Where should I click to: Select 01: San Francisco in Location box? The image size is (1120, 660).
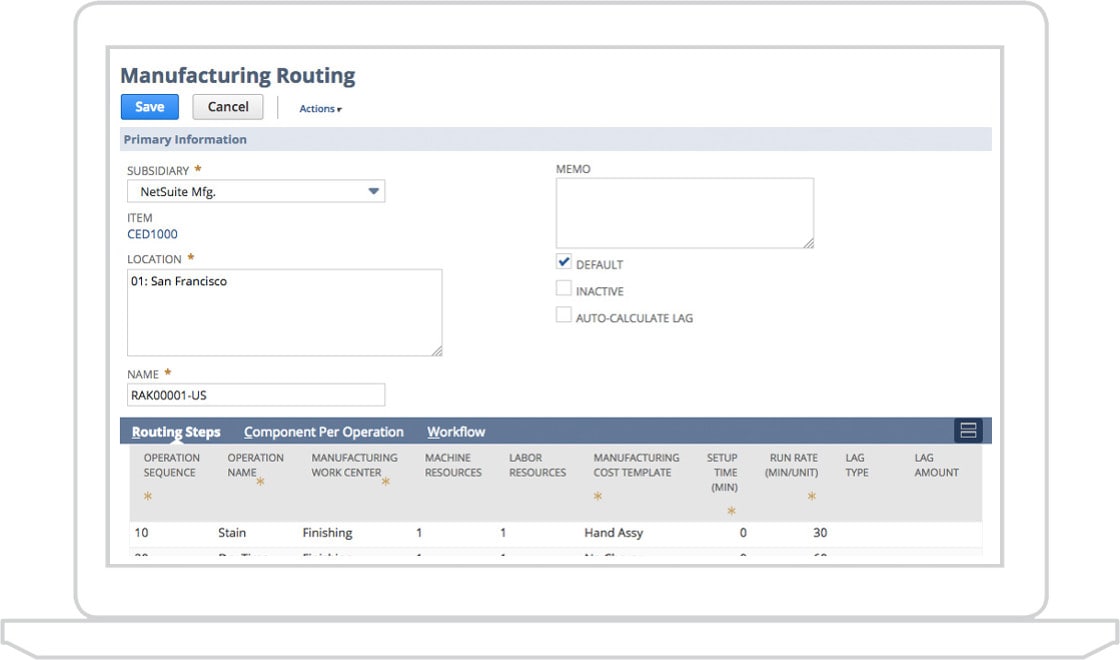click(179, 281)
